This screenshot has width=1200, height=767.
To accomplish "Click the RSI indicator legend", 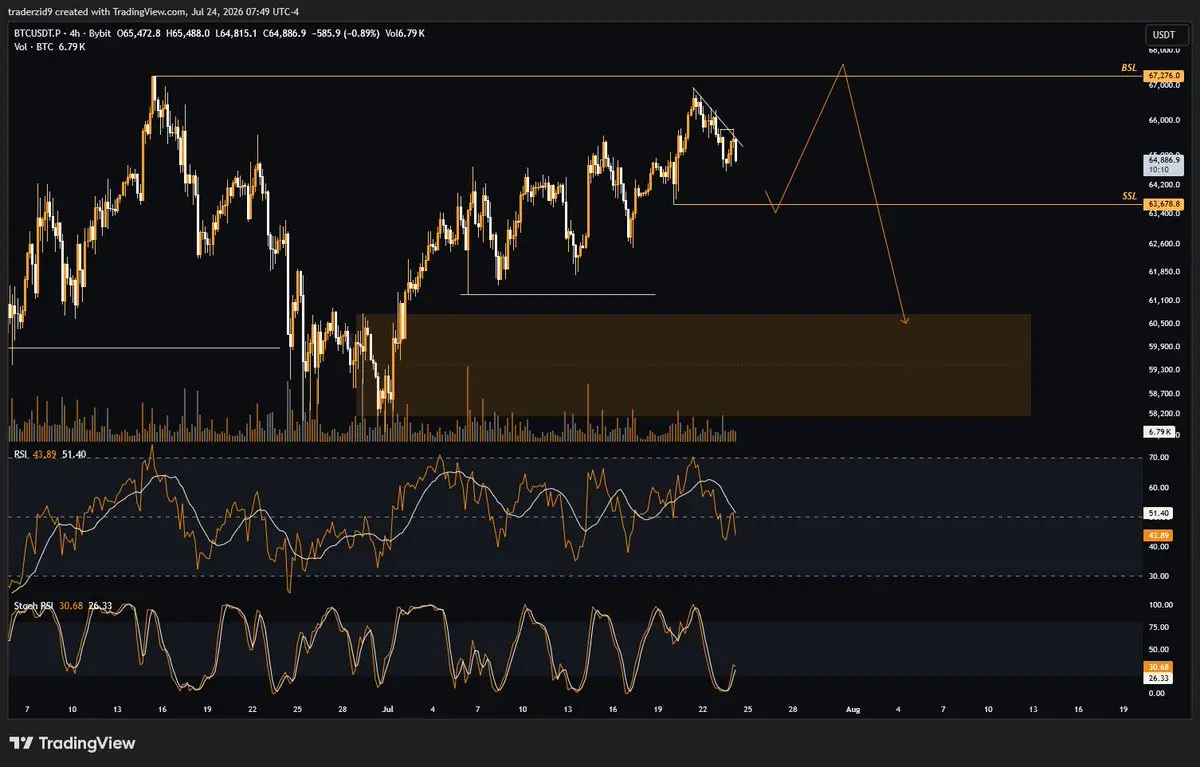I will [50, 454].
